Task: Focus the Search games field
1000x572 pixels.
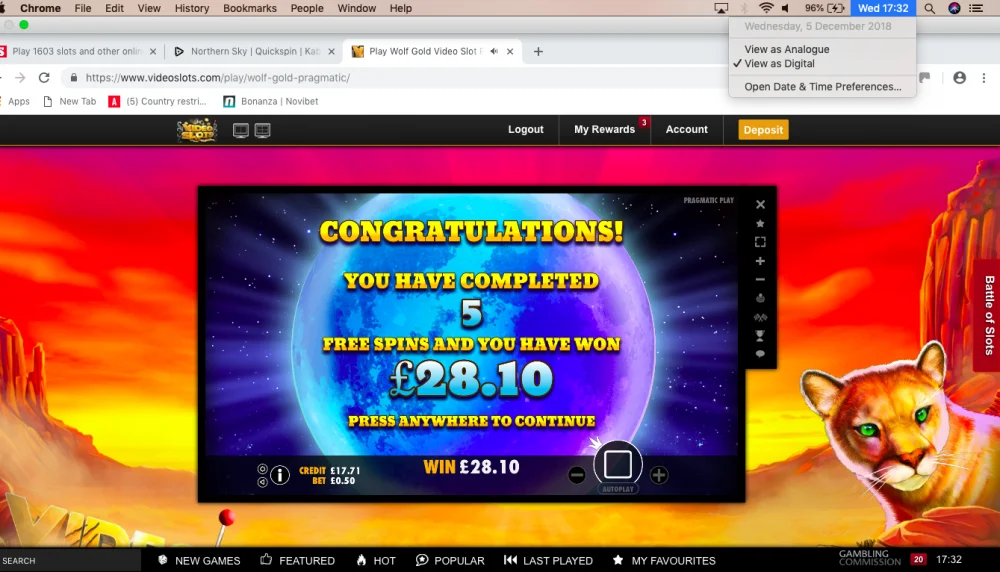Action: (x=70, y=561)
